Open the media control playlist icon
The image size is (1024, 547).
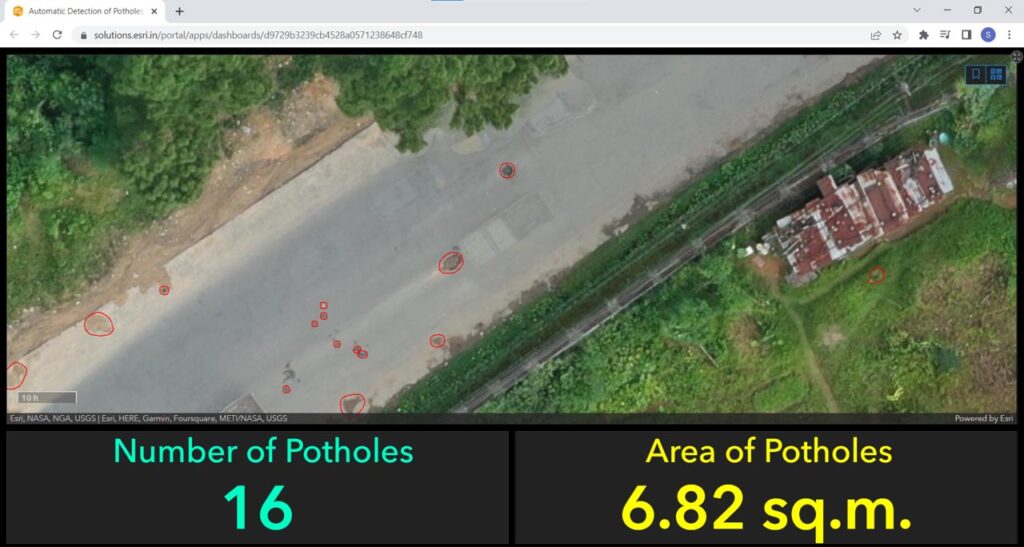pyautogui.click(x=945, y=34)
